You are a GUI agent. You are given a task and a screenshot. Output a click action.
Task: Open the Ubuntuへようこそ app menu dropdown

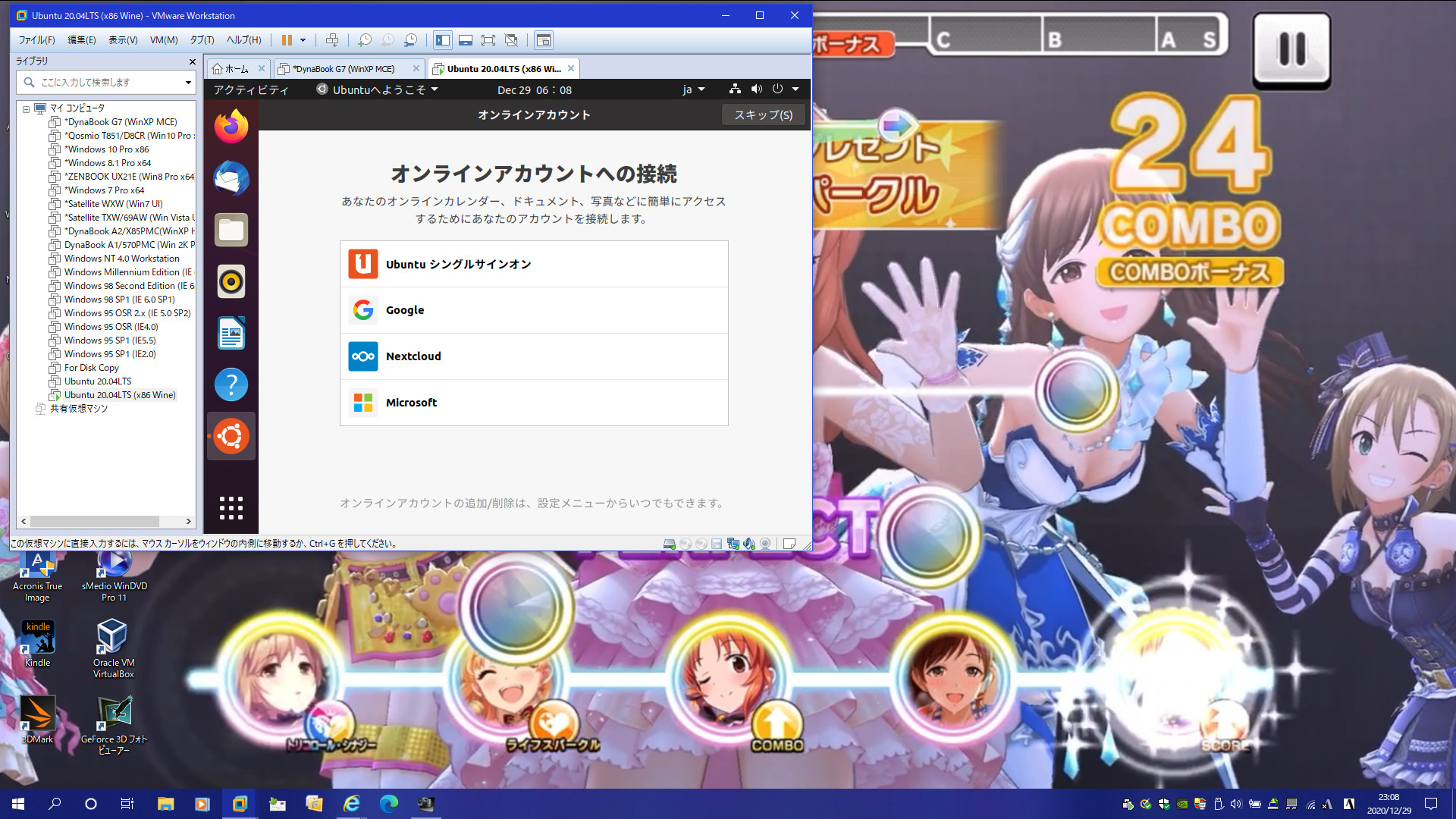pyautogui.click(x=378, y=89)
